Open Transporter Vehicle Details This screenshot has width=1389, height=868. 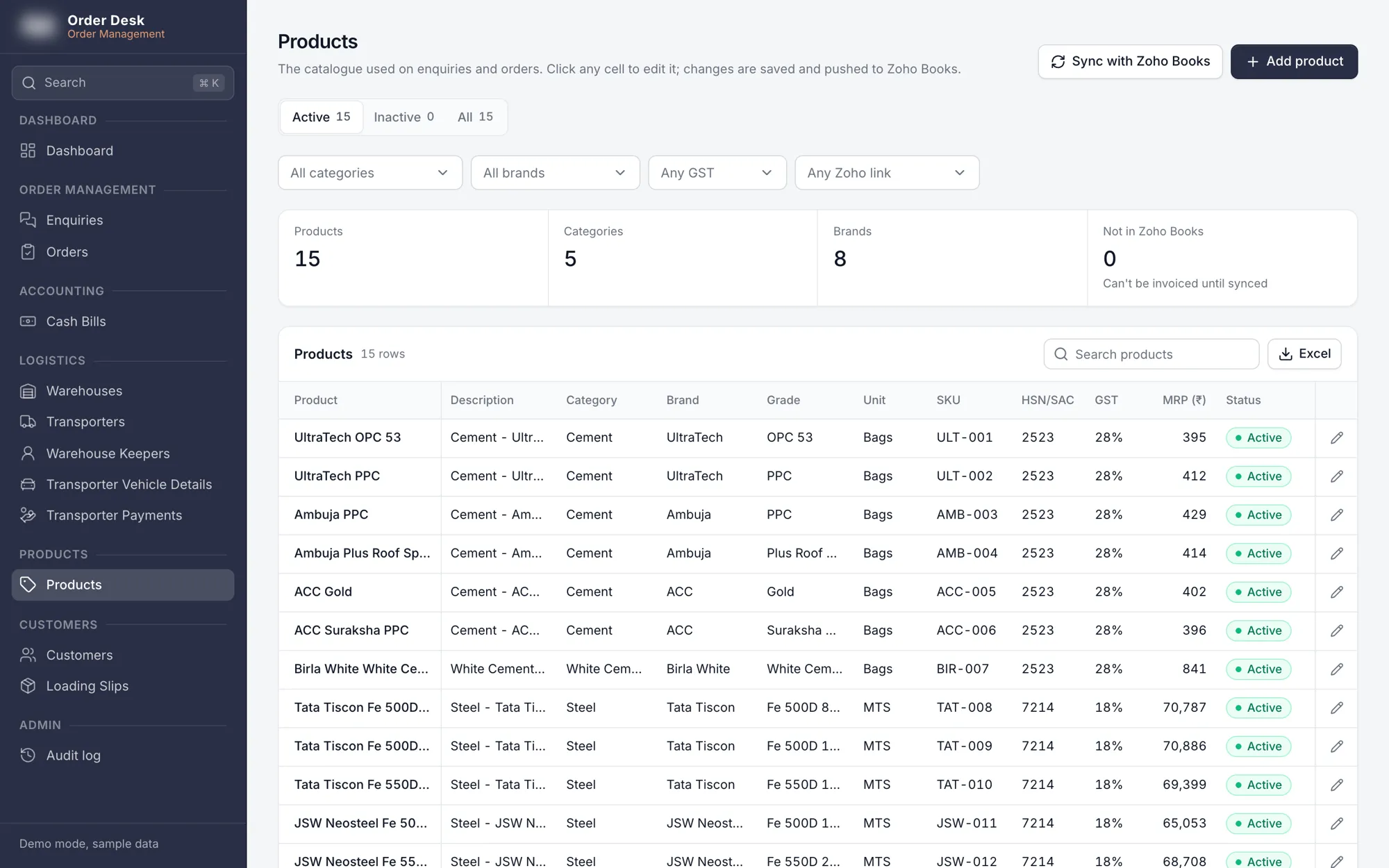123,485
